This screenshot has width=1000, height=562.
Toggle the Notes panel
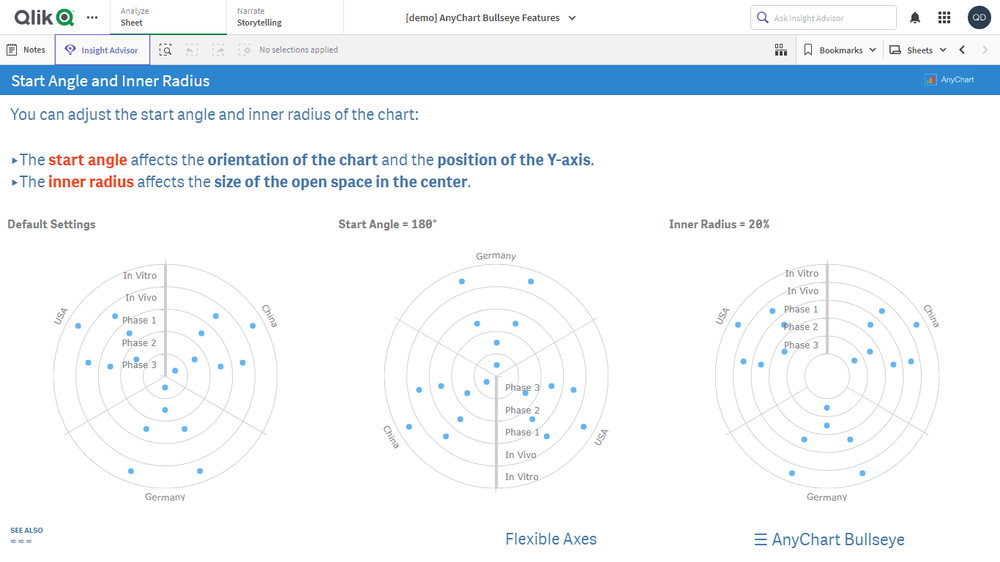coord(27,50)
